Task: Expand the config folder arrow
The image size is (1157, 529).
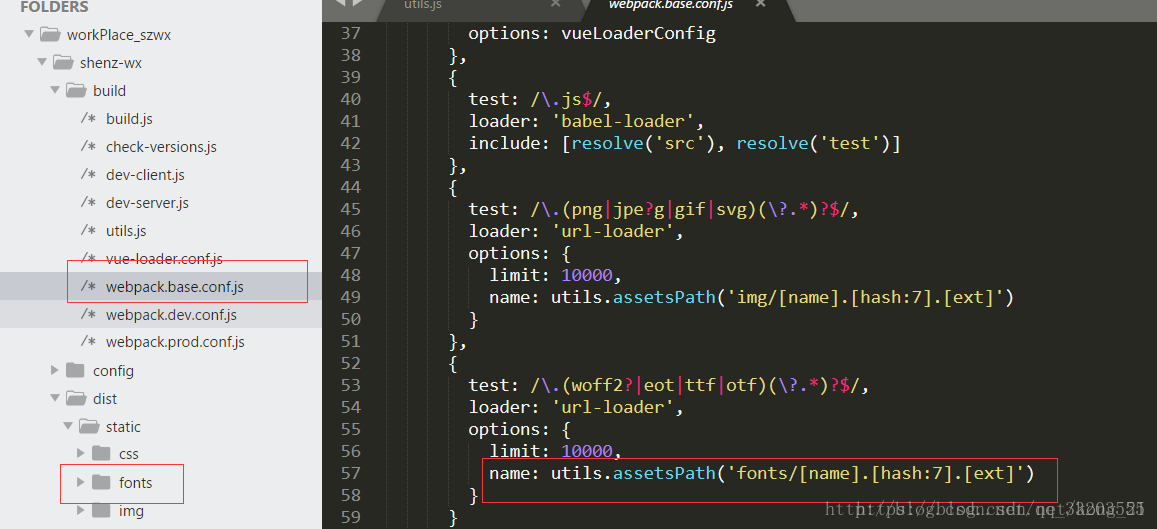Action: point(55,370)
